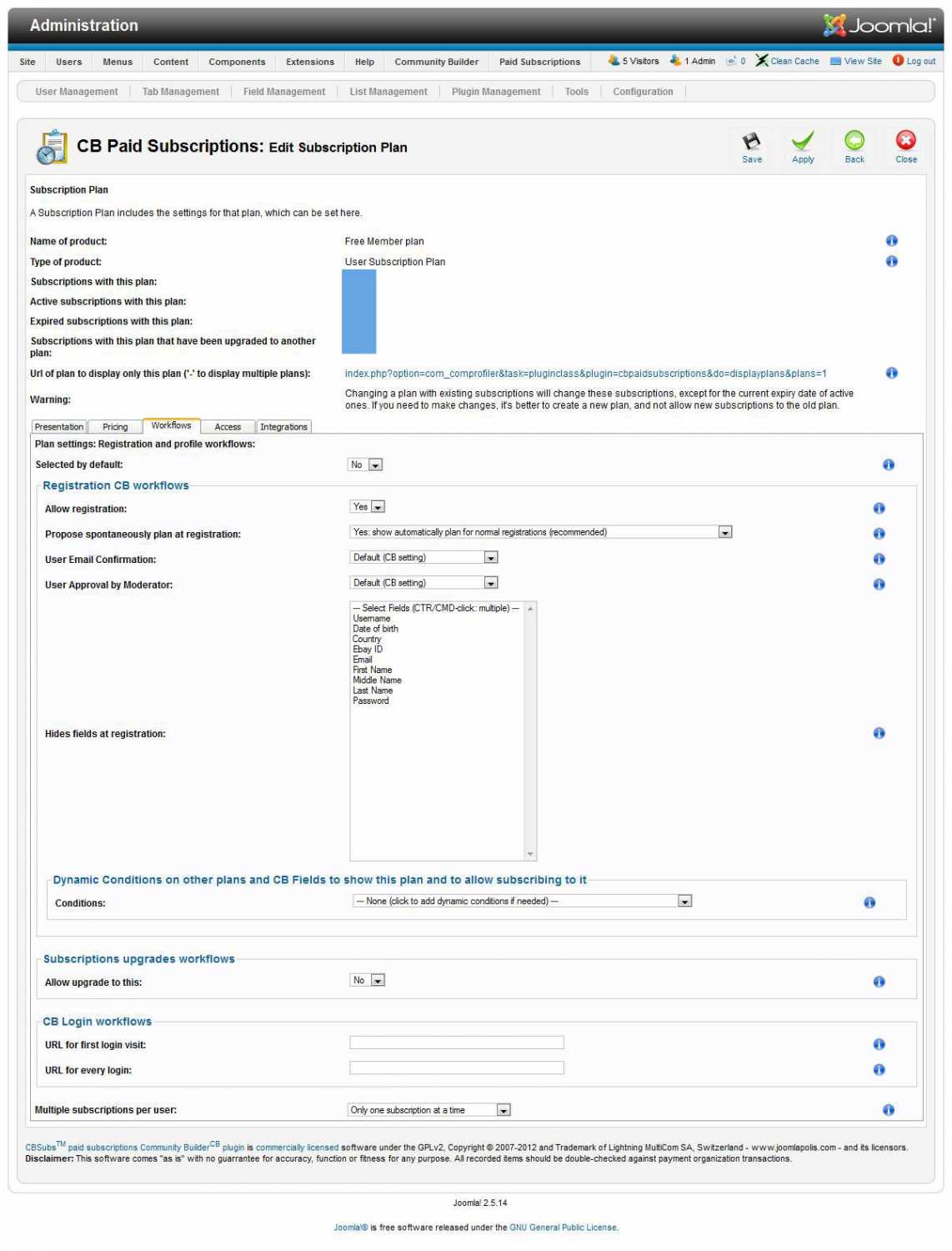Follow the plan display URL link
The image size is (952, 1251).
[x=586, y=374]
